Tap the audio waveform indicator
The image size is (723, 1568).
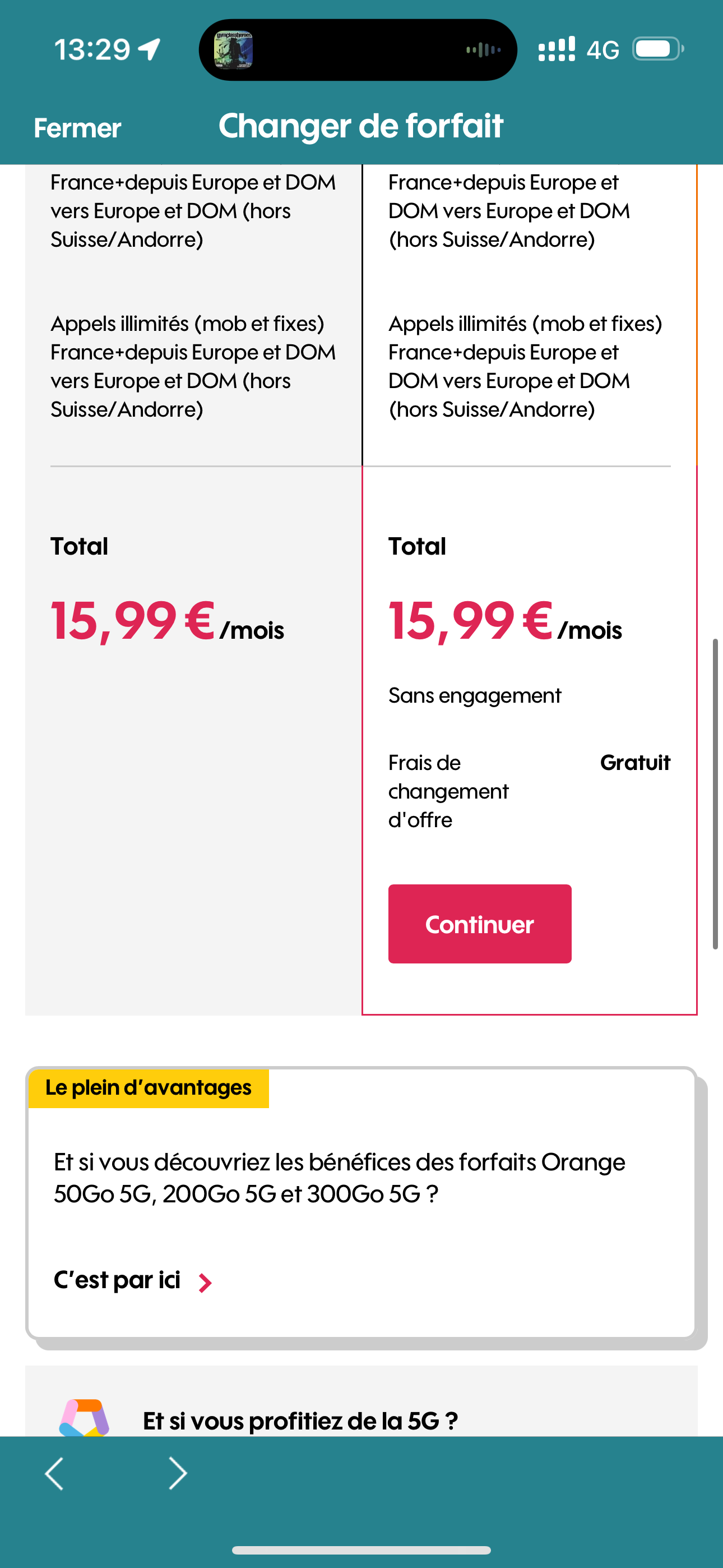483,50
